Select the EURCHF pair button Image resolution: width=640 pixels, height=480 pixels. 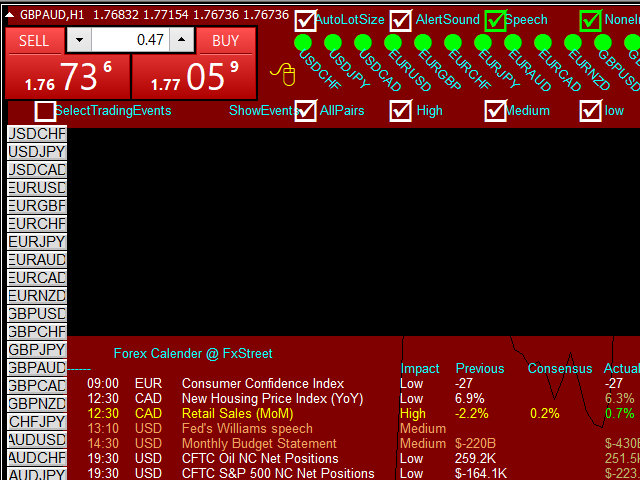[37, 224]
